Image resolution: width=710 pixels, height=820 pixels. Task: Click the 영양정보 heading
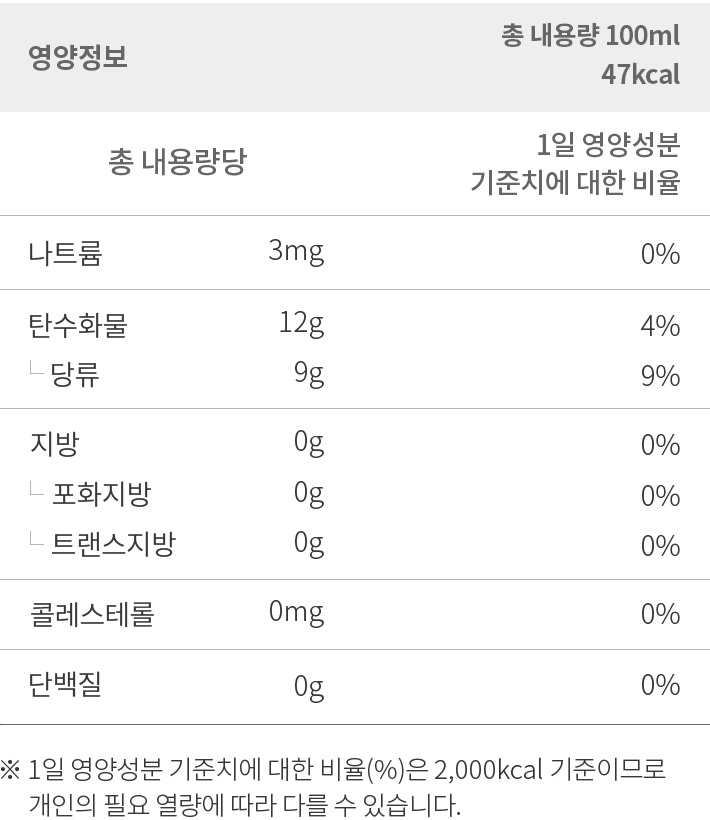[78, 56]
